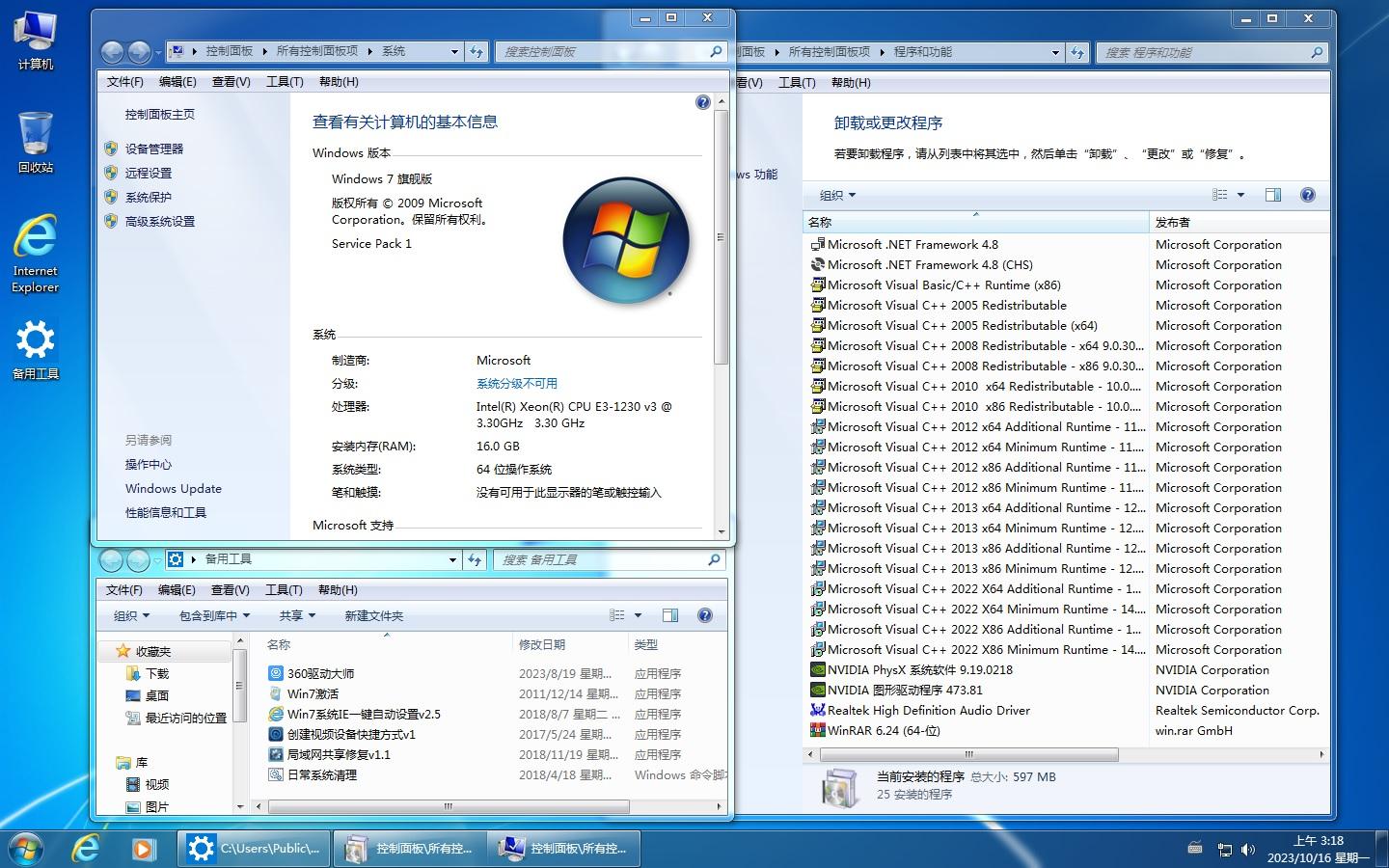Open the 帮助(H) menu in 备用工具 window
This screenshot has height=868, width=1389.
pos(338,590)
